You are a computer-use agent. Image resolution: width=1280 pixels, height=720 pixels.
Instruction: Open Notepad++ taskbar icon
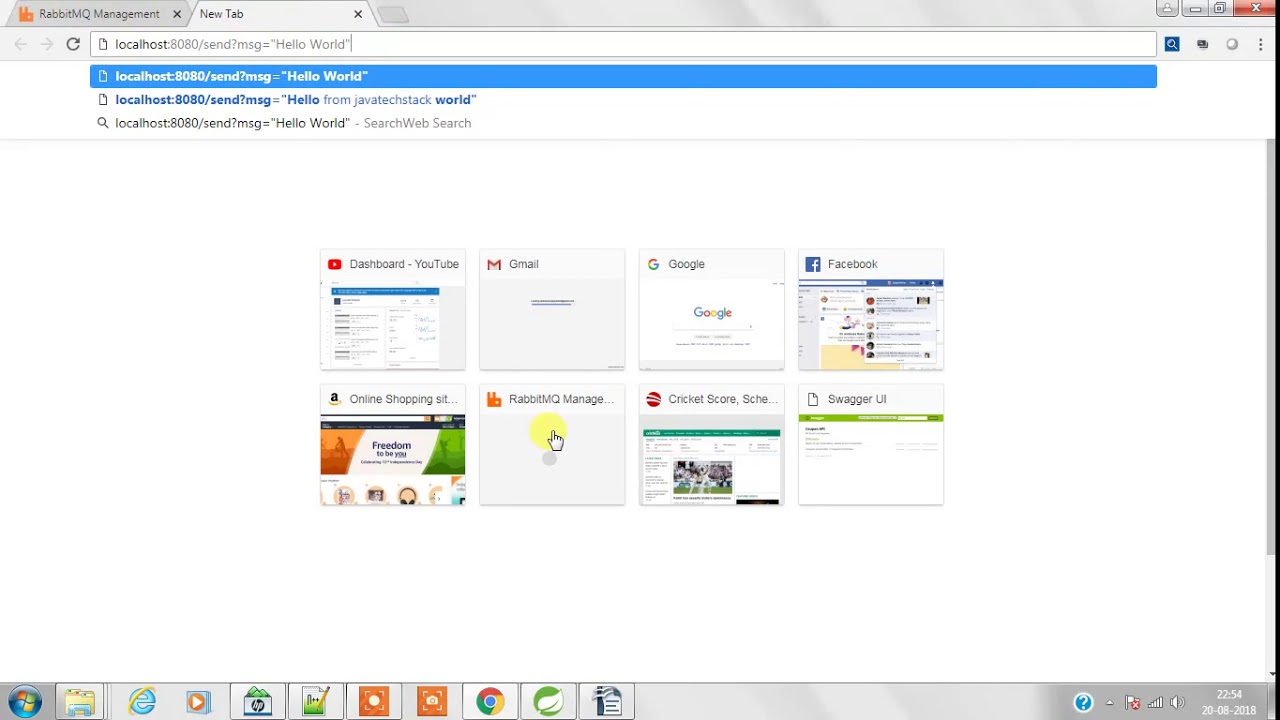(x=316, y=702)
